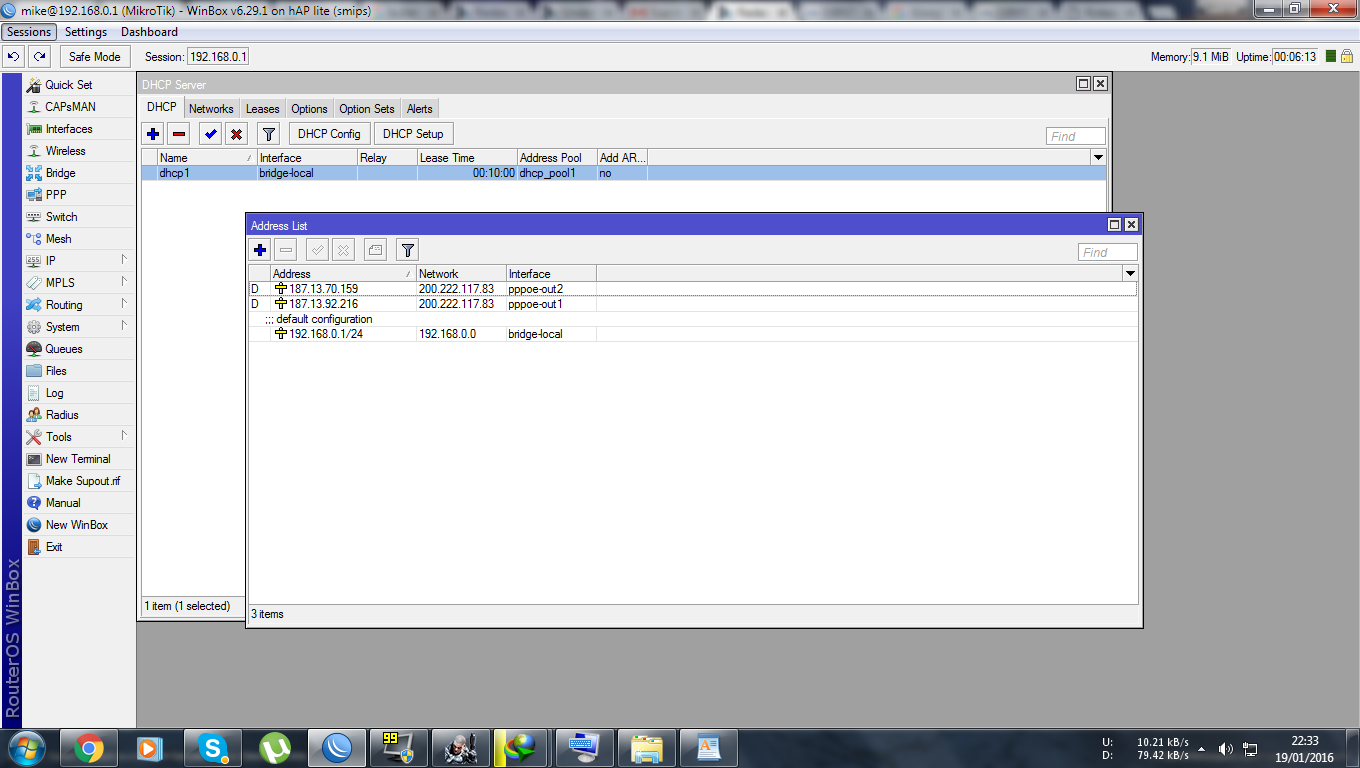Viewport: 1360px width, 768px height.
Task: Open the Settings menu
Action: [86, 32]
